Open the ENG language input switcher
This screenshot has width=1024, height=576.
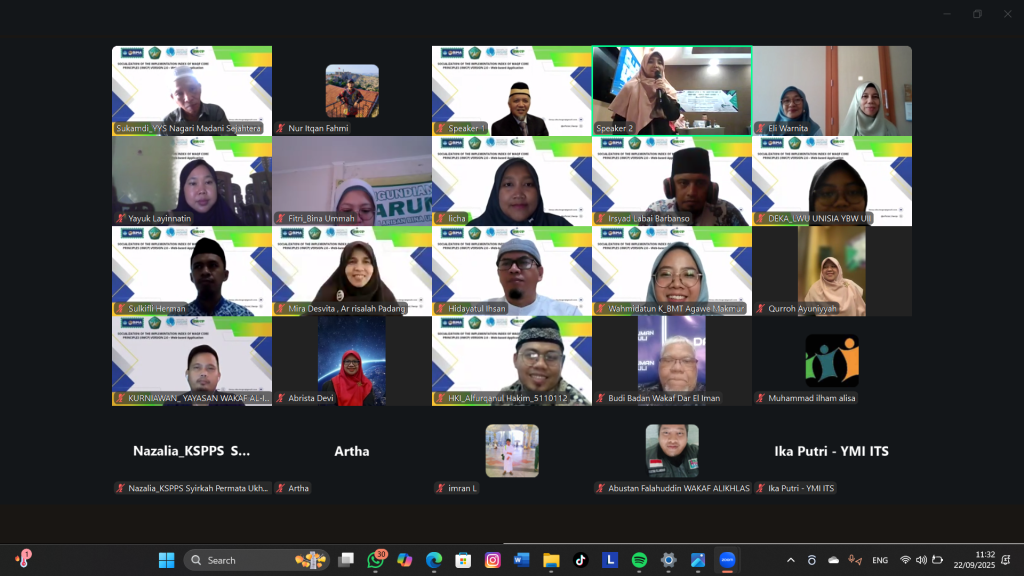[x=880, y=560]
